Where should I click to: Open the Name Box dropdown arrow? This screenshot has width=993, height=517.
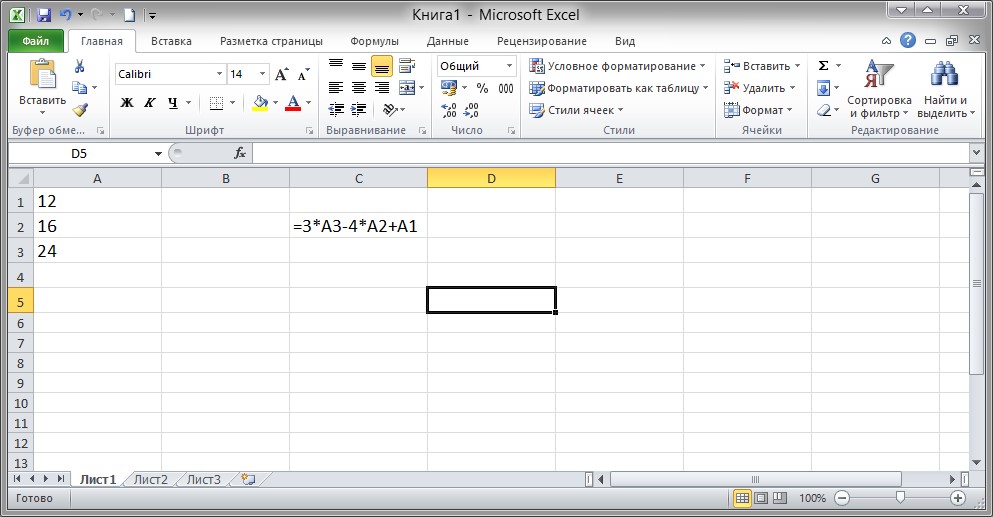158,154
